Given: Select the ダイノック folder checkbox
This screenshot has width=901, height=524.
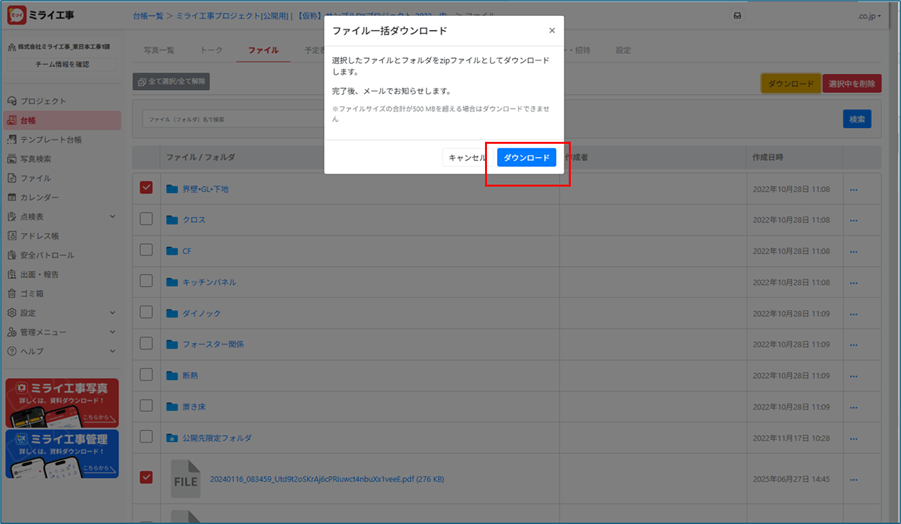Looking at the screenshot, I should point(146,312).
